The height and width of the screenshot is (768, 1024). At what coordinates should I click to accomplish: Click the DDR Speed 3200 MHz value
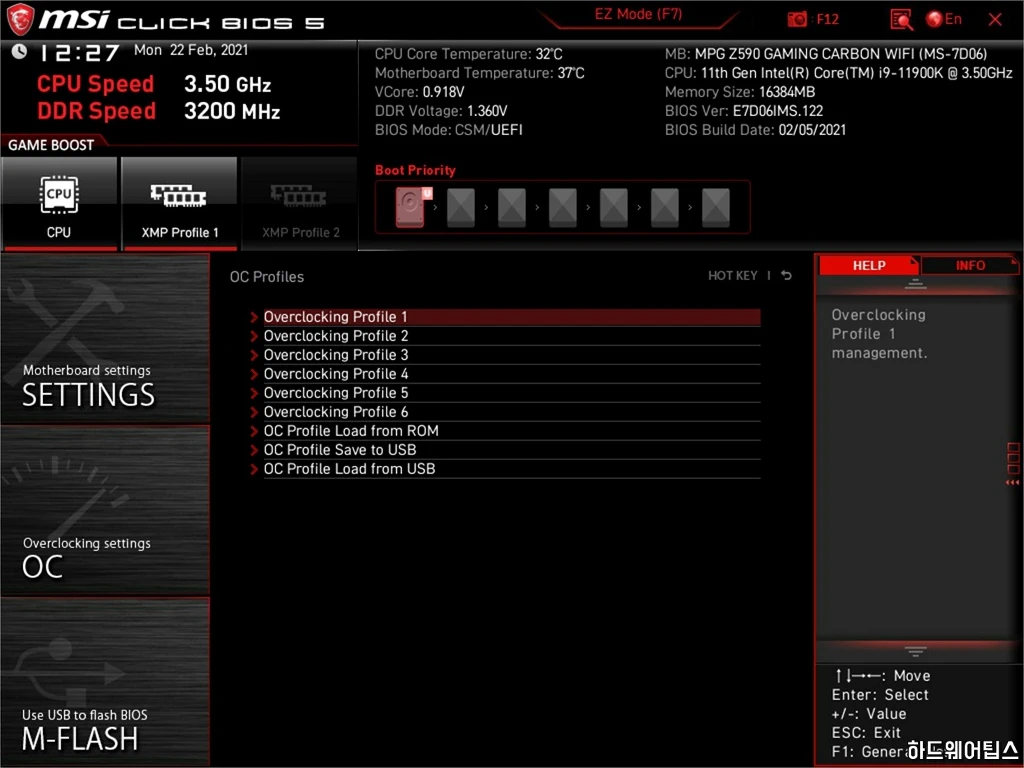pos(232,111)
